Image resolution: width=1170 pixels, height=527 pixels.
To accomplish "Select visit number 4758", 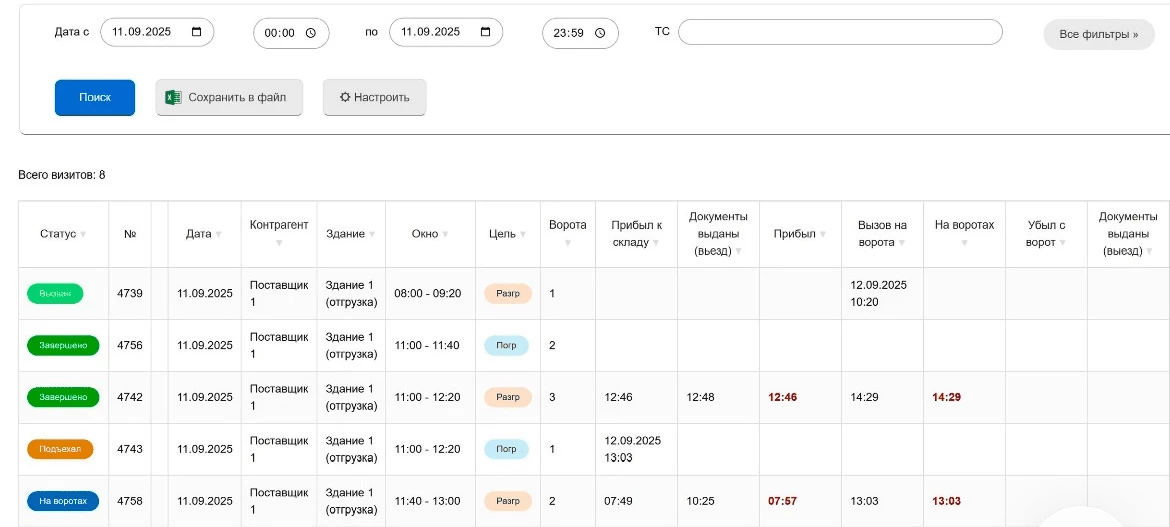I will click(x=130, y=501).
